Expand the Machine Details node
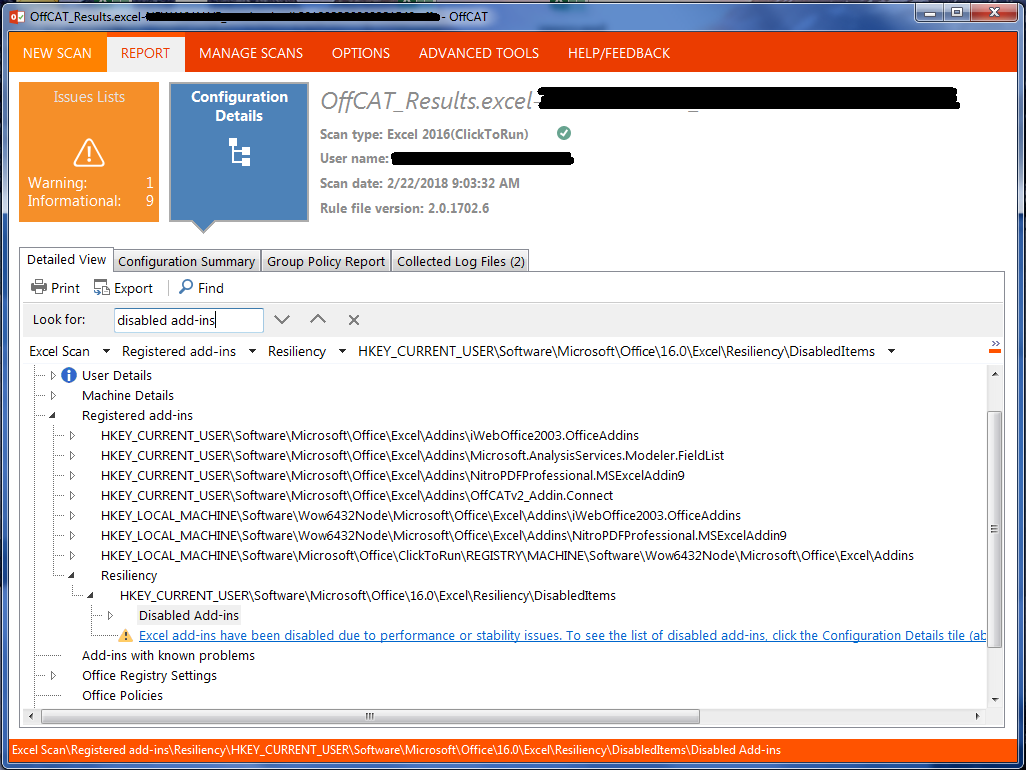The width and height of the screenshot is (1026, 770). click(x=53, y=396)
